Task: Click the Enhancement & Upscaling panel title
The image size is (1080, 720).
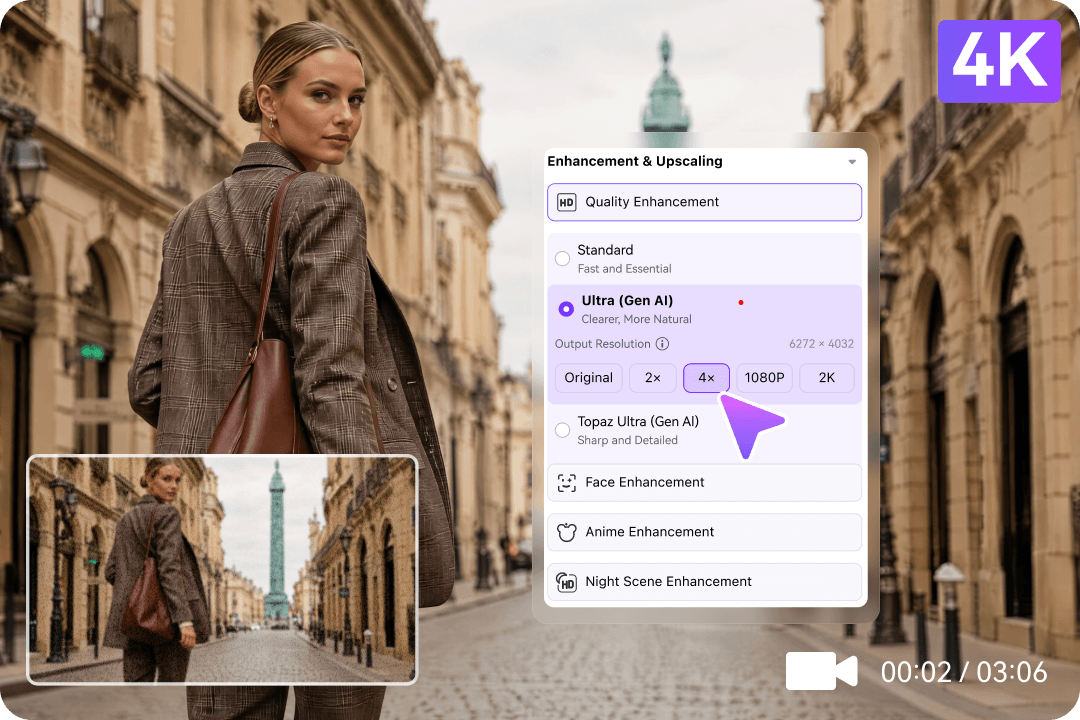Action: 634,161
